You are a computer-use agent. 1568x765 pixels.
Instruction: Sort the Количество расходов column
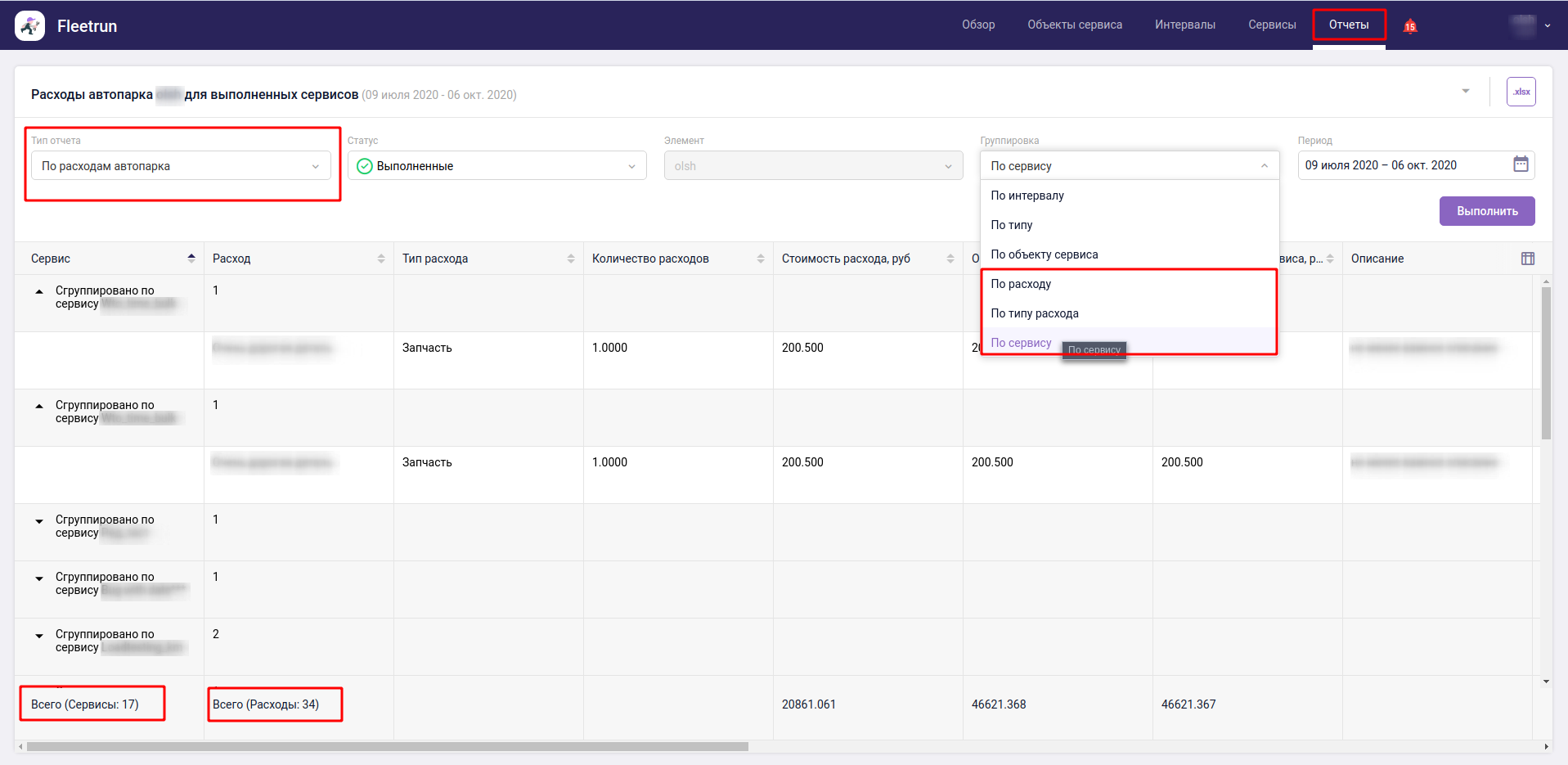click(x=761, y=259)
